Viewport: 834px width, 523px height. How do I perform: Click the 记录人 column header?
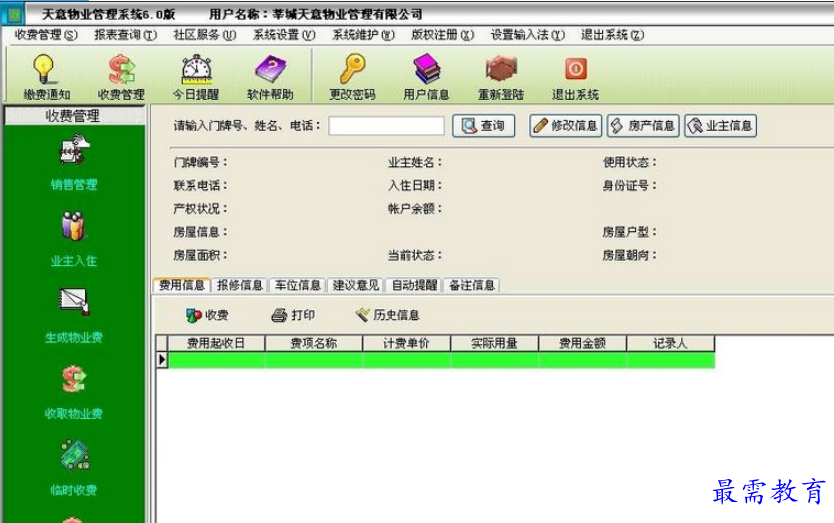[x=670, y=343]
